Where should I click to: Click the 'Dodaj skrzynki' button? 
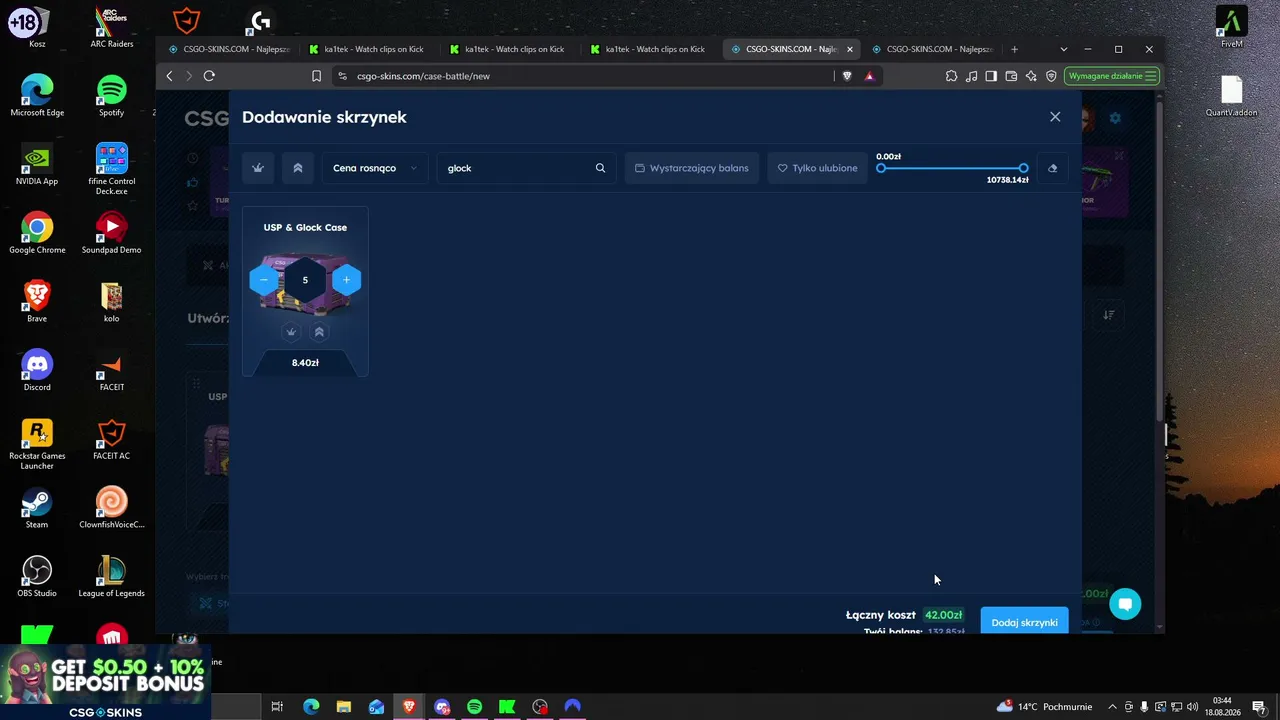coord(1024,622)
